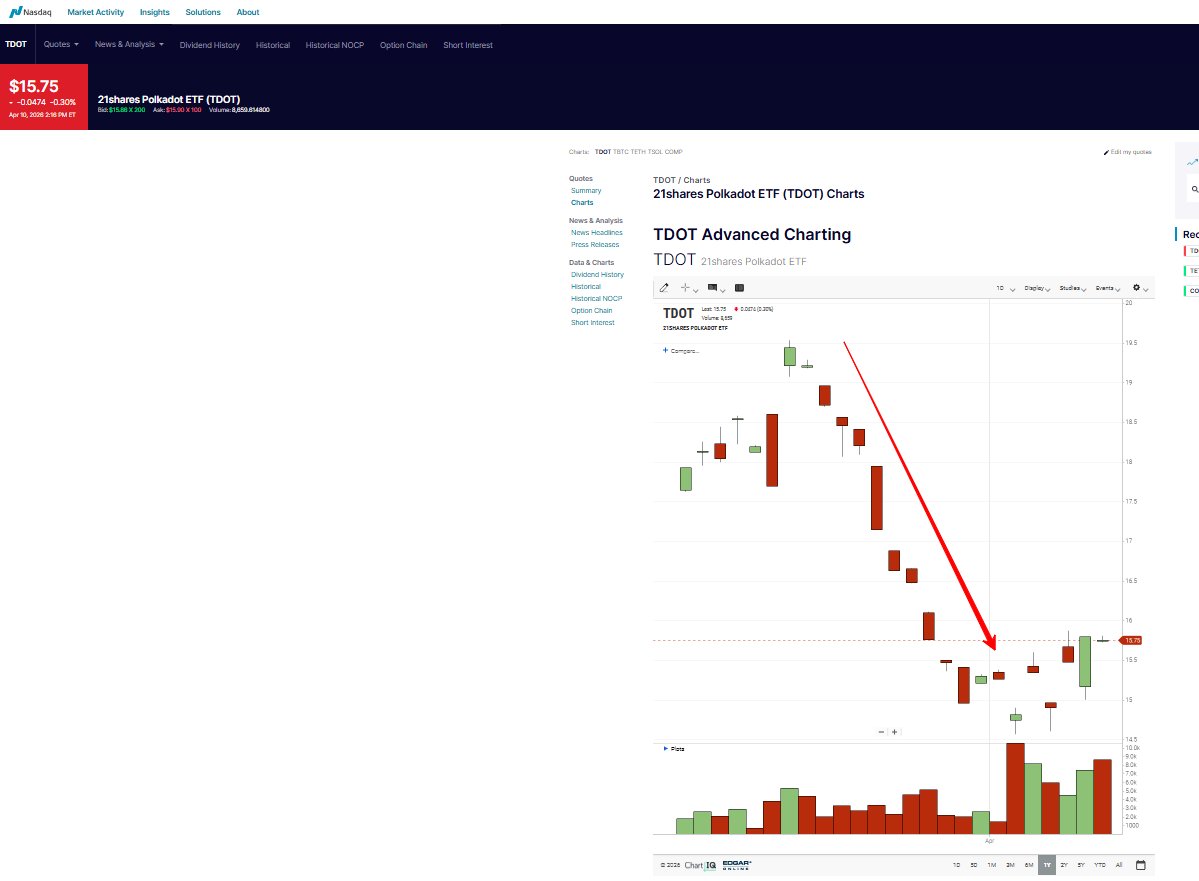Select the TDOT tab in dark bar

(x=16, y=44)
